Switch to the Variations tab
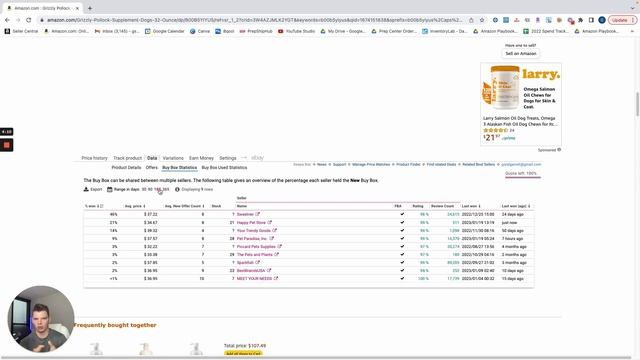This screenshot has width=640, height=360. 173,158
